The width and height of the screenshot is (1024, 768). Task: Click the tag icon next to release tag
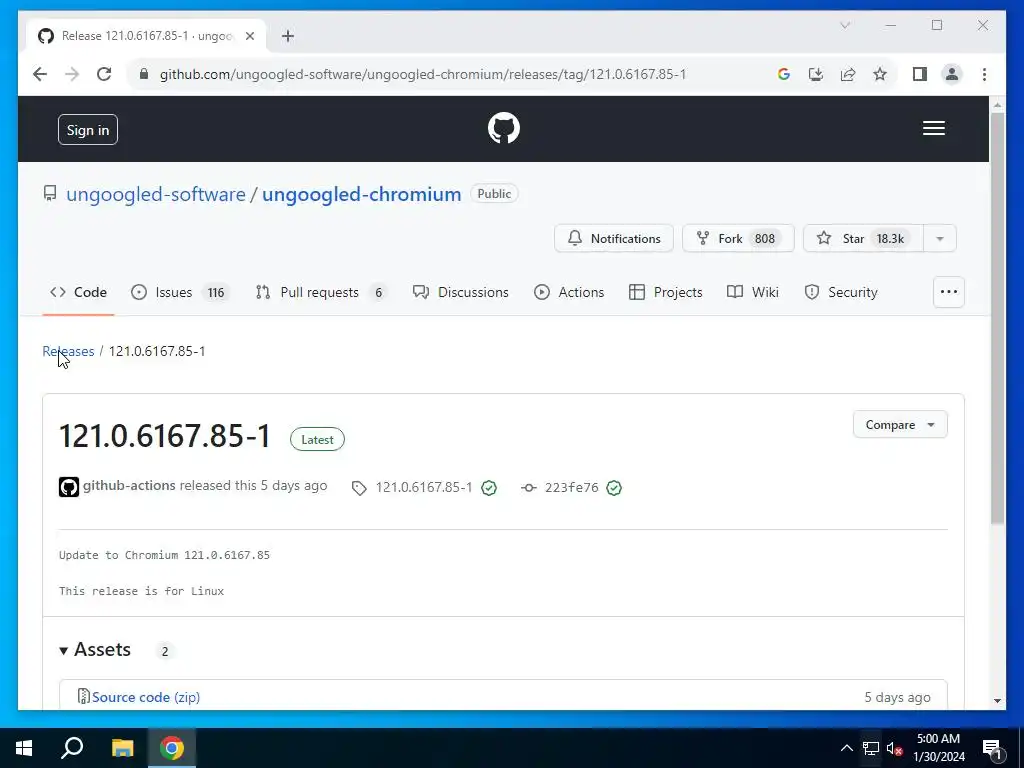pos(359,488)
